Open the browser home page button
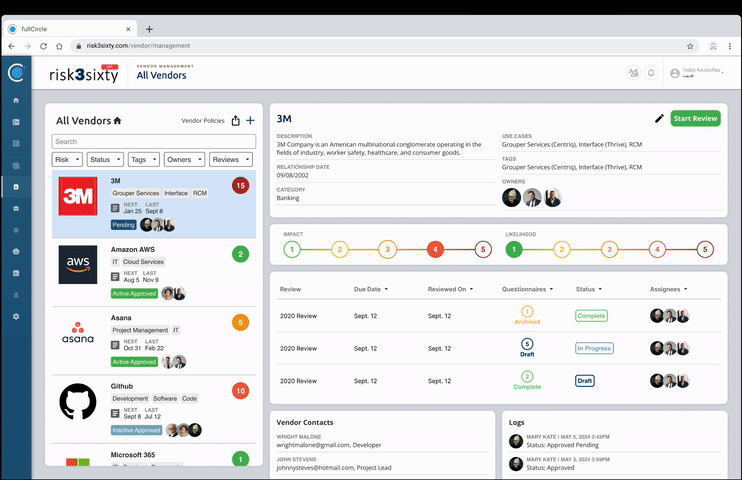The width and height of the screenshot is (742, 480). point(59,46)
